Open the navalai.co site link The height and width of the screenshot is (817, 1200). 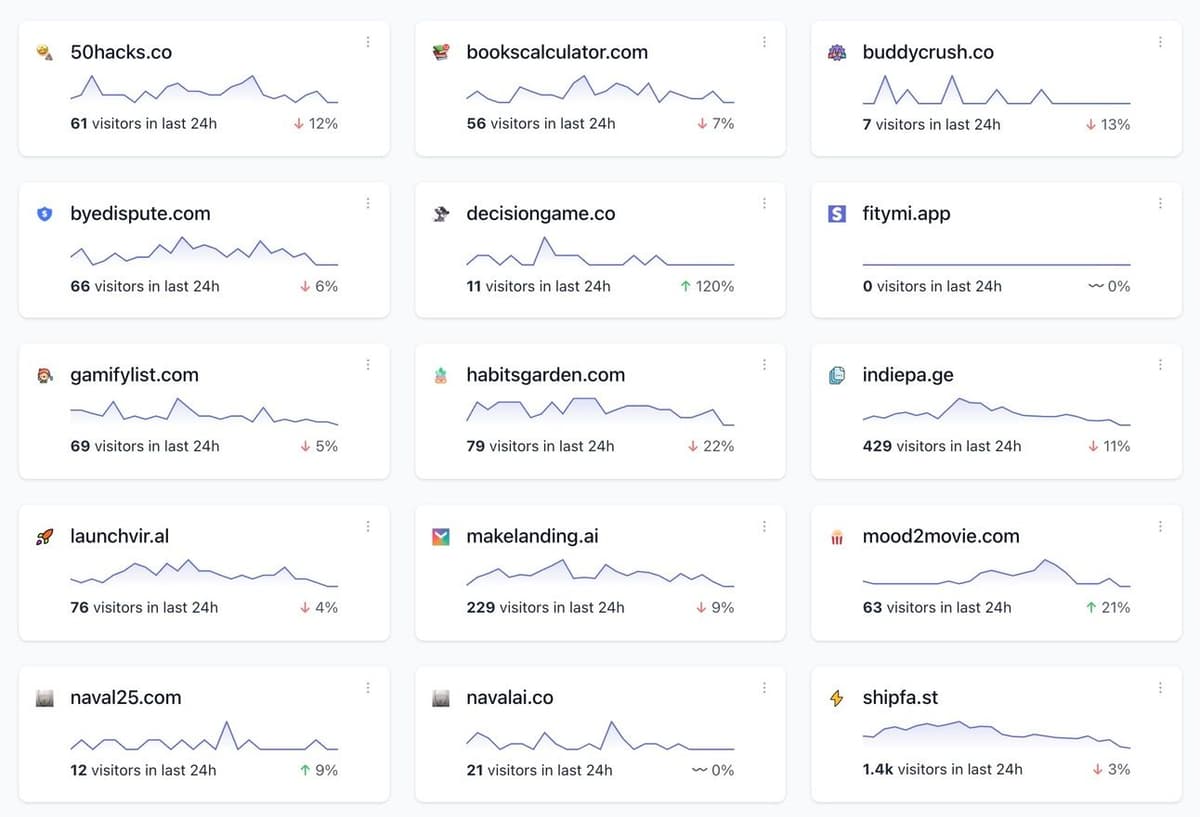510,698
